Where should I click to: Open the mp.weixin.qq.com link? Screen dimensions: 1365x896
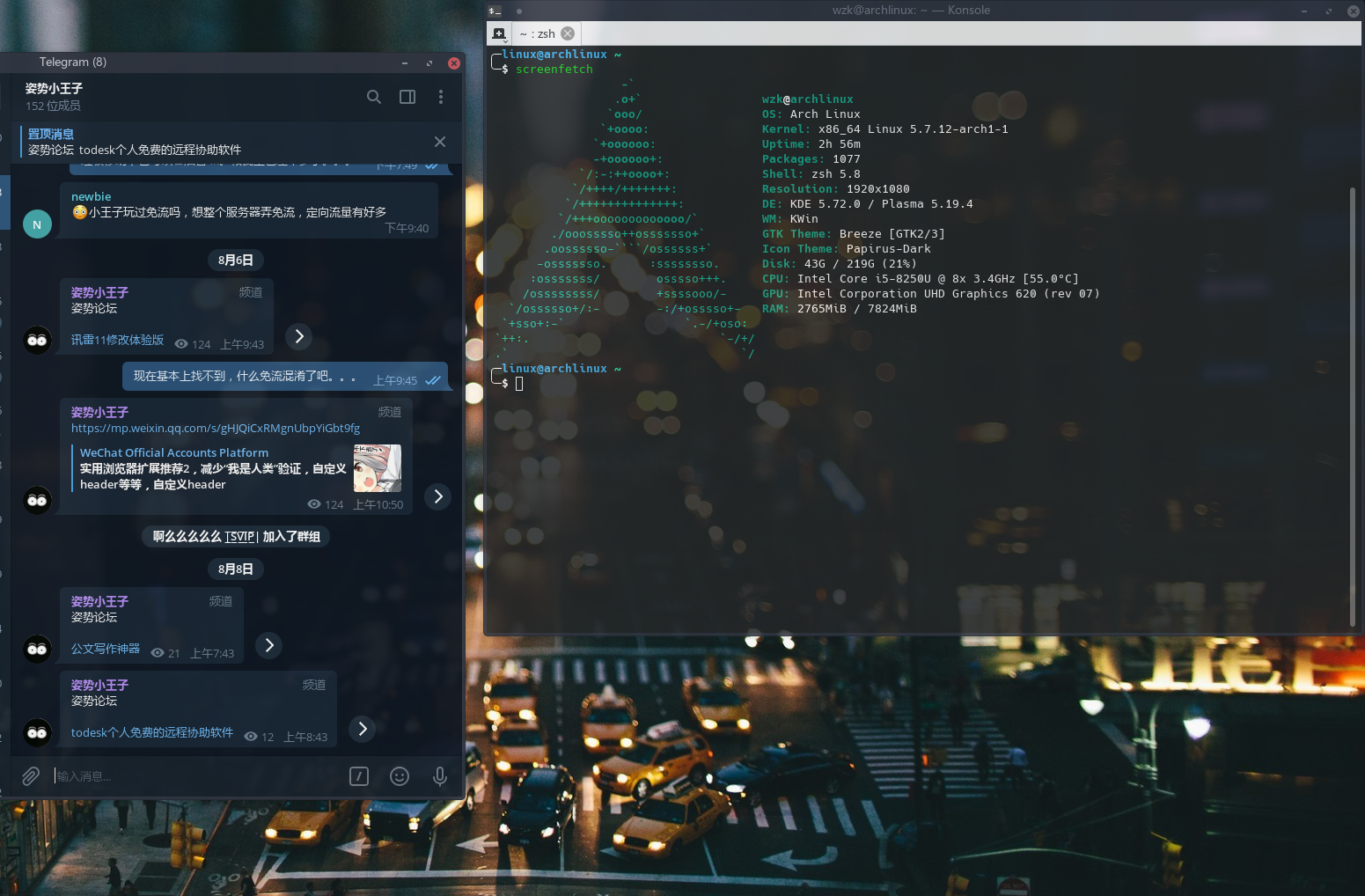[x=216, y=428]
